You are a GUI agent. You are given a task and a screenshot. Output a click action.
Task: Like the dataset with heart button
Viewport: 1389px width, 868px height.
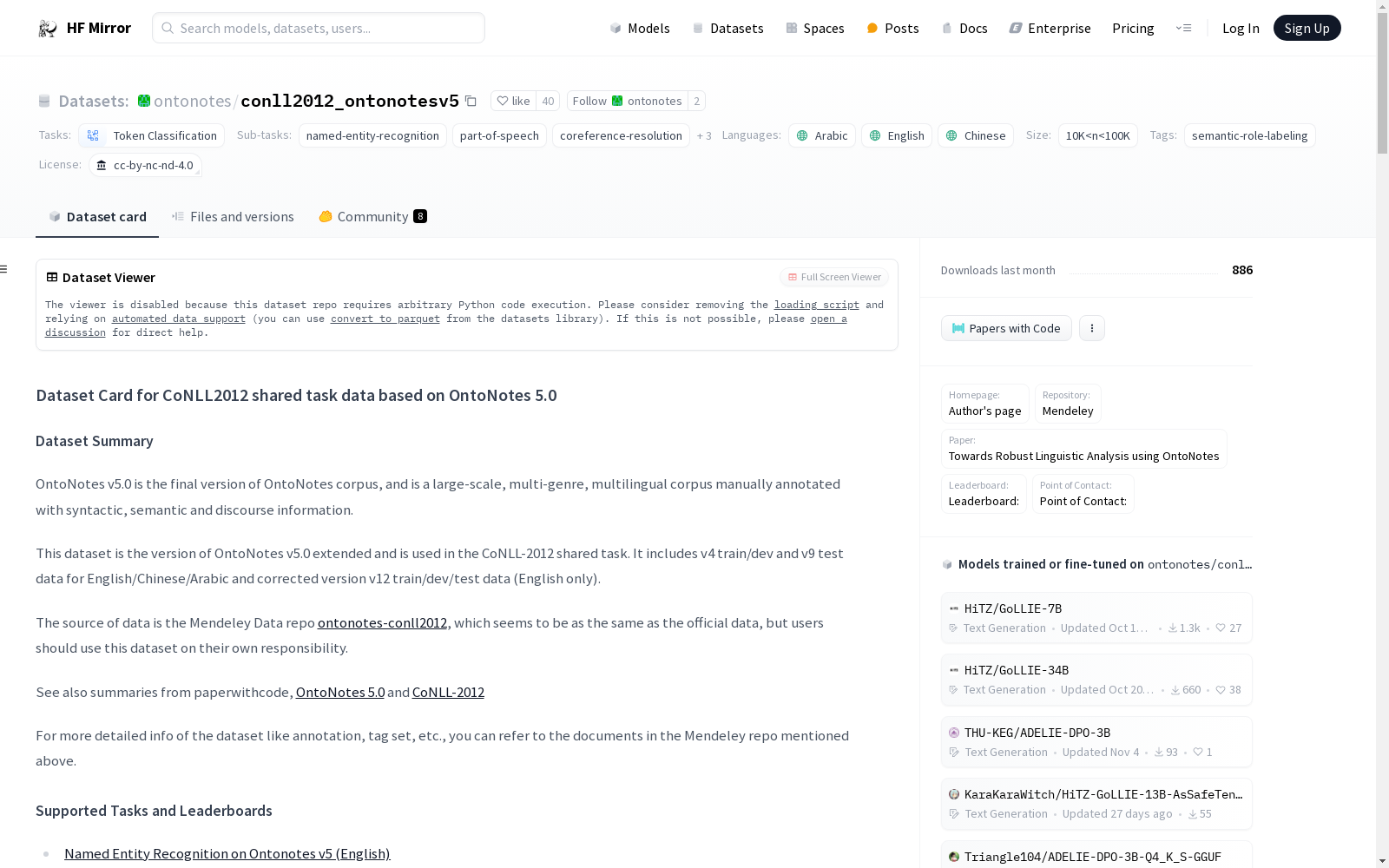[x=513, y=101]
